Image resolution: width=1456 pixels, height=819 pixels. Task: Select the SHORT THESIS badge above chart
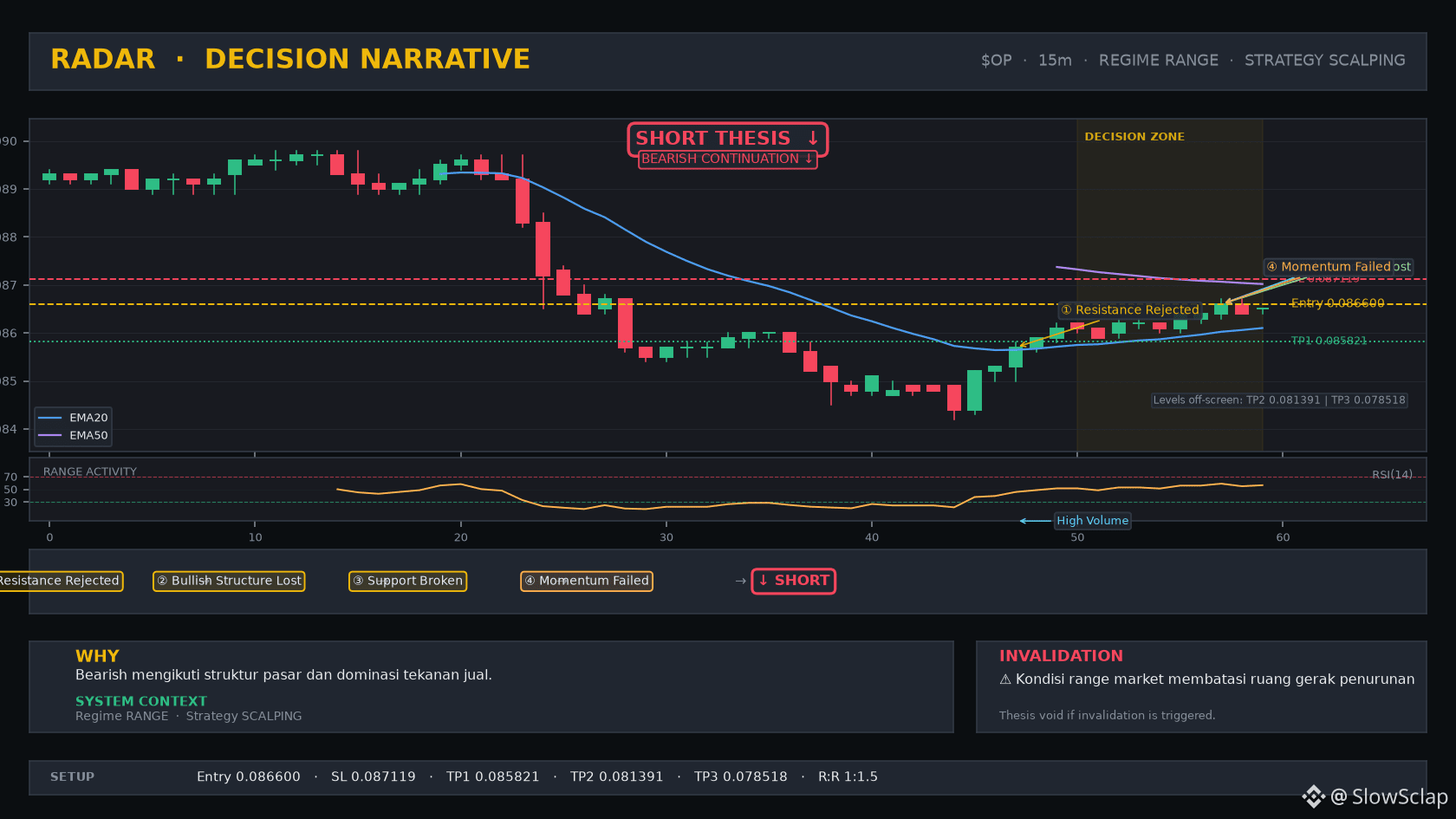[x=728, y=139]
